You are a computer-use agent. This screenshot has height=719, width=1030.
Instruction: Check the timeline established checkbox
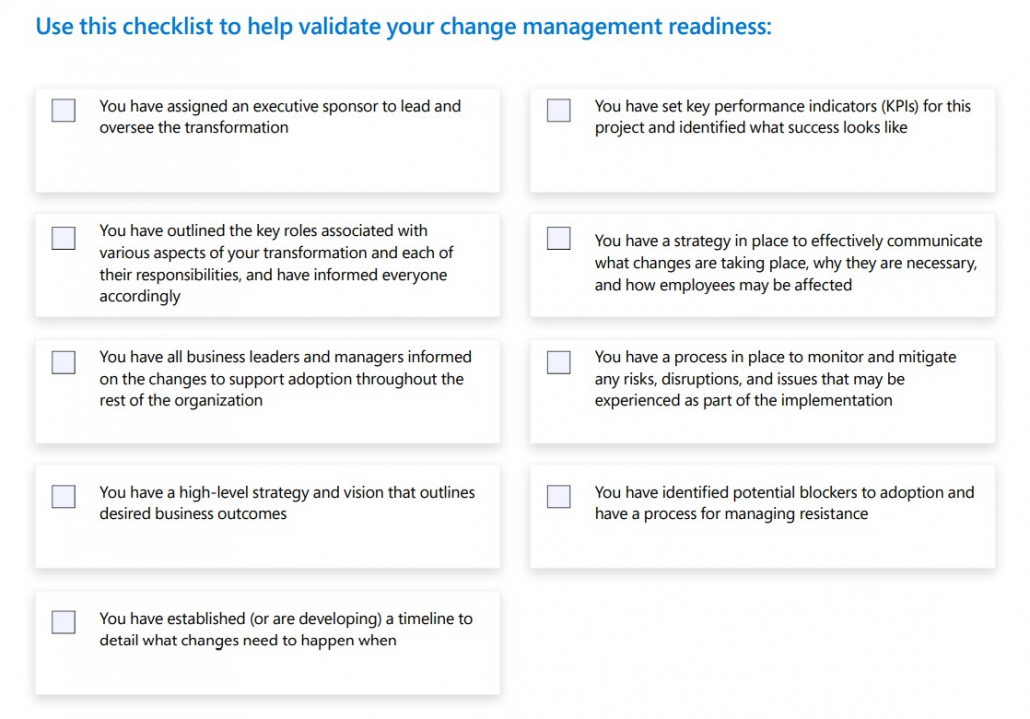[x=64, y=622]
